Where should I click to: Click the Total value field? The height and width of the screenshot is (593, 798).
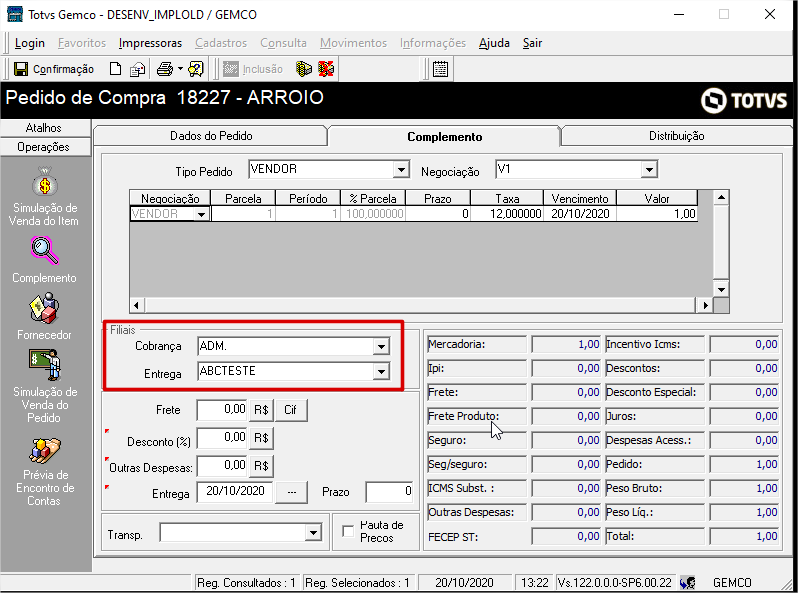744,536
